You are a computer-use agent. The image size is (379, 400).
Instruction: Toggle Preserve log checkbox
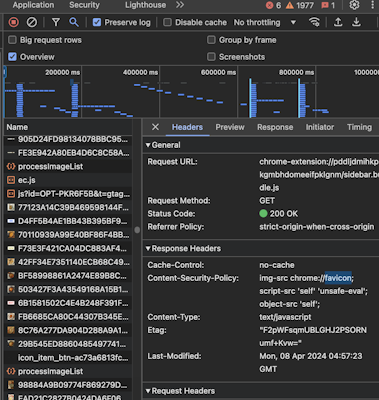pyautogui.click(x=97, y=22)
